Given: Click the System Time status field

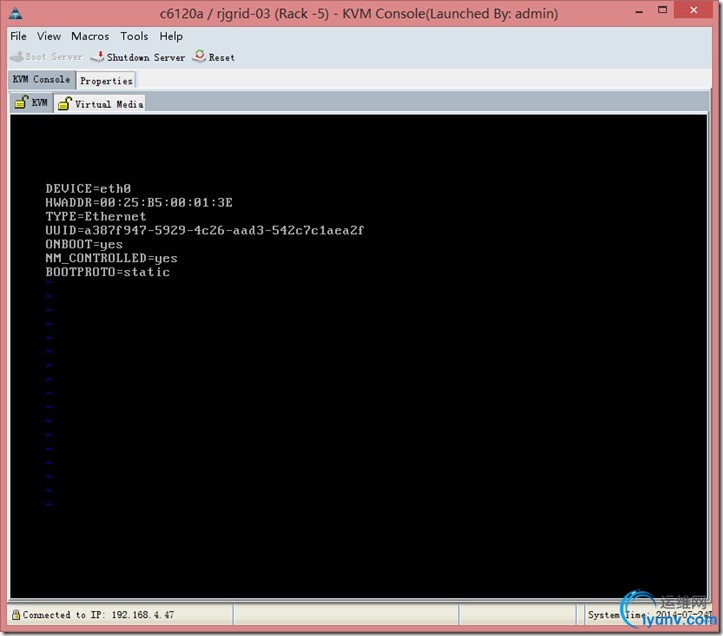Looking at the screenshot, I should tap(649, 615).
